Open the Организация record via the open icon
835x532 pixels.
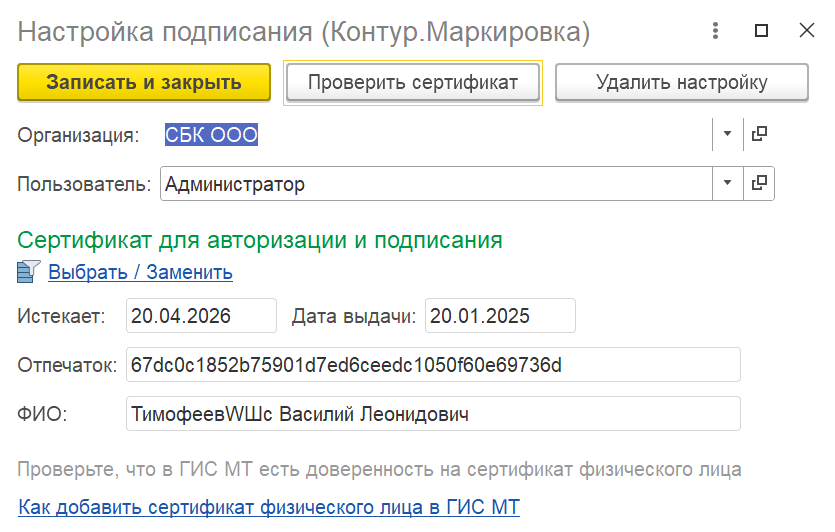[x=759, y=134]
